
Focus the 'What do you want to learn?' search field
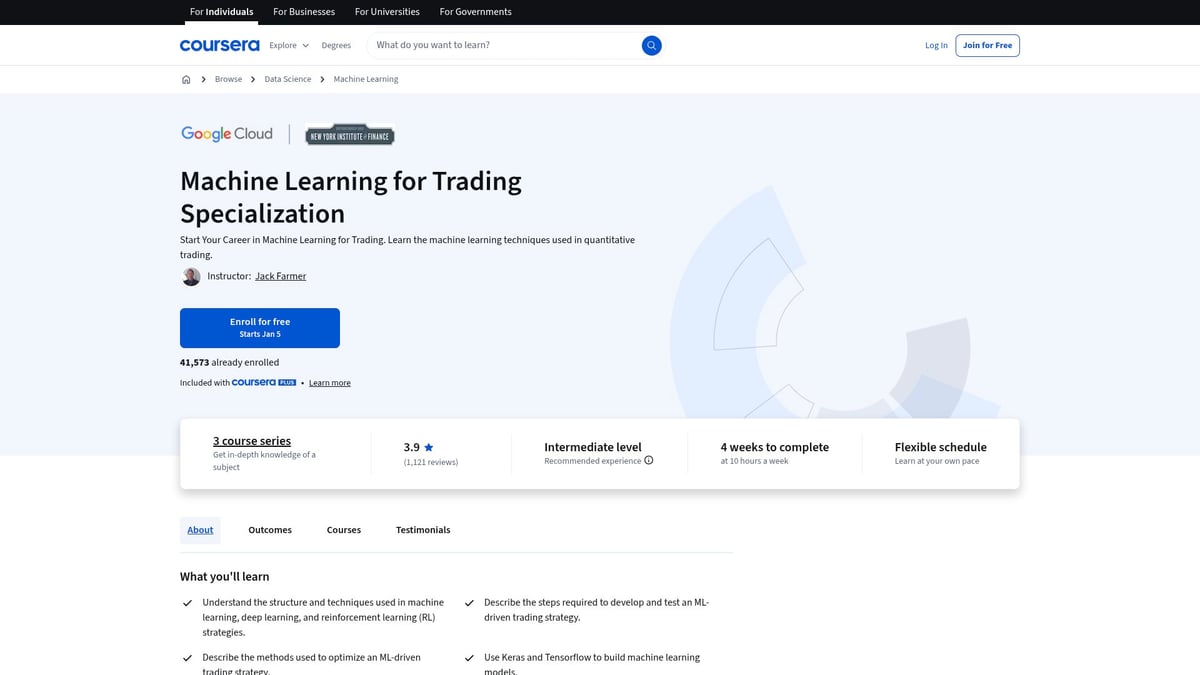(505, 45)
